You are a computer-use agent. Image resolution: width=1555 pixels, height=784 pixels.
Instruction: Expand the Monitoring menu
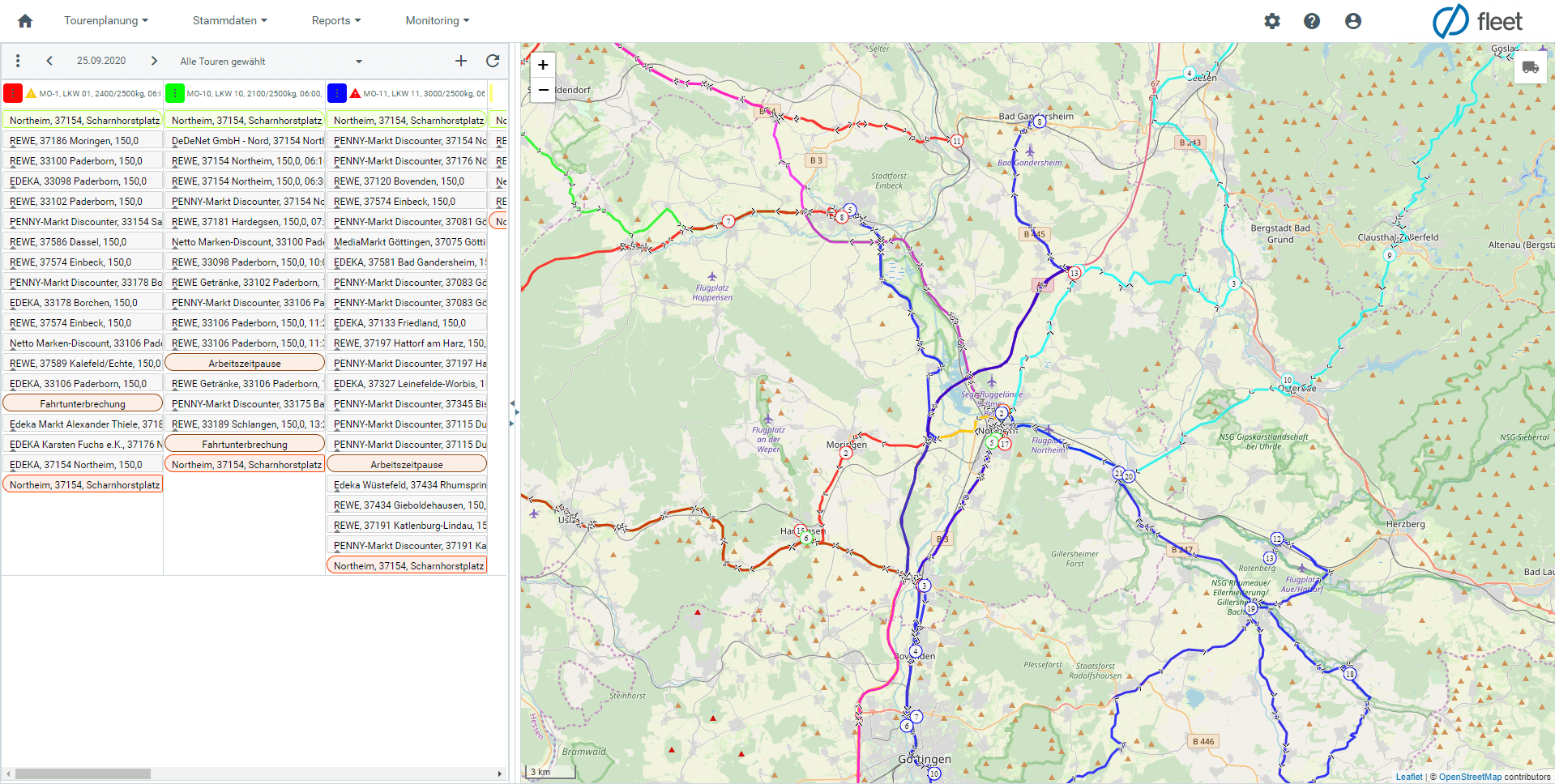click(x=437, y=21)
